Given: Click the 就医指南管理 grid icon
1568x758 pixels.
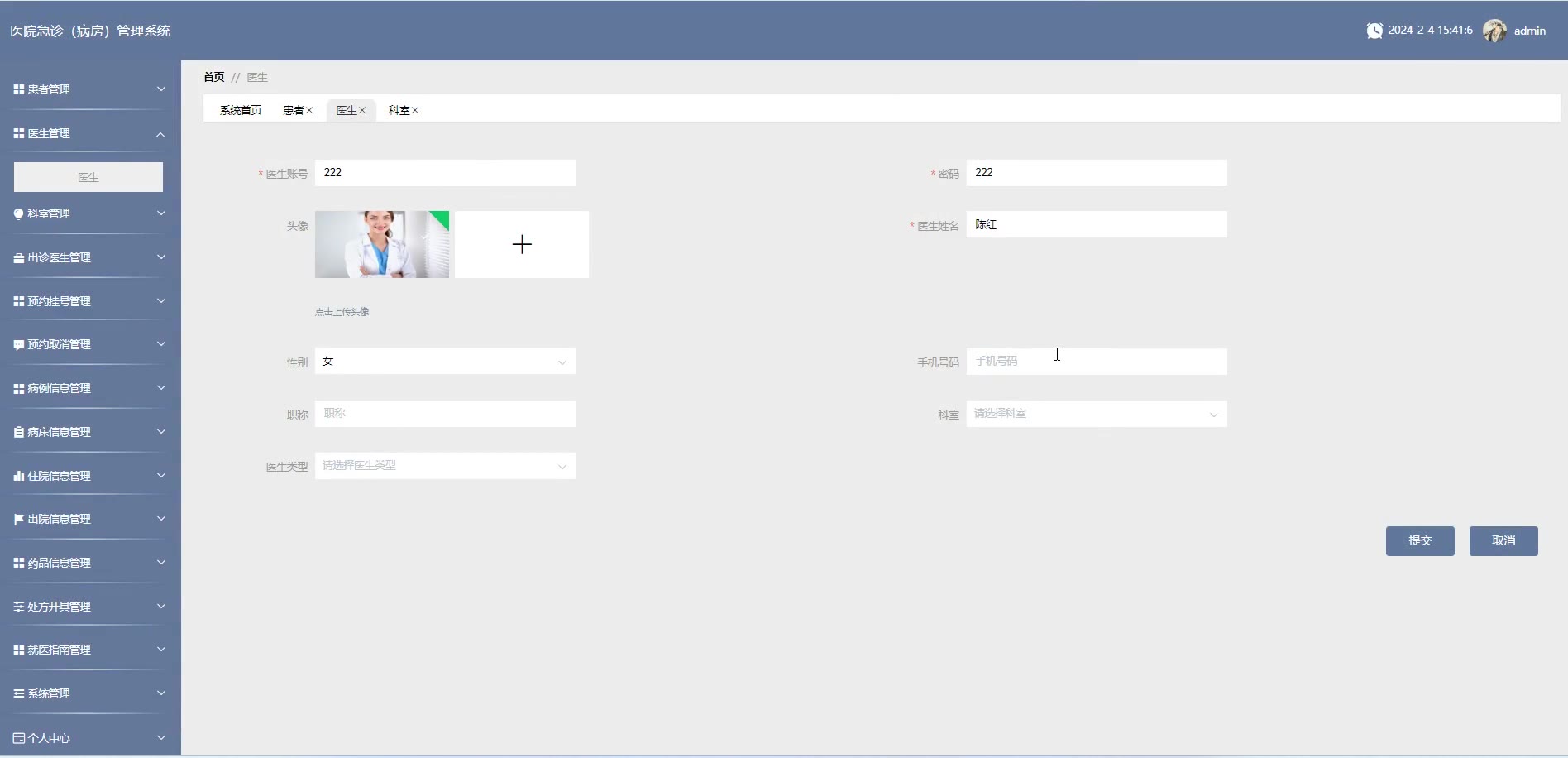Looking at the screenshot, I should 18,650.
